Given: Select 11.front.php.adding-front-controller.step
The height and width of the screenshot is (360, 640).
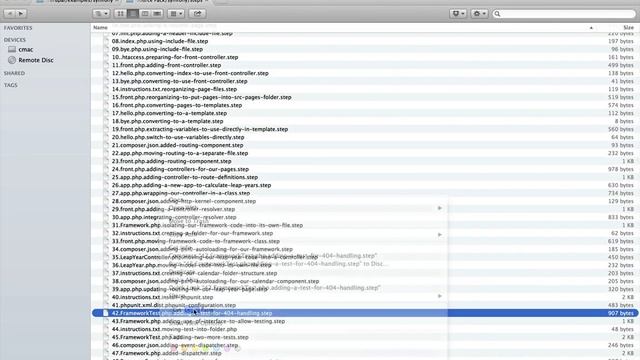Looking at the screenshot, I should click(166, 65).
